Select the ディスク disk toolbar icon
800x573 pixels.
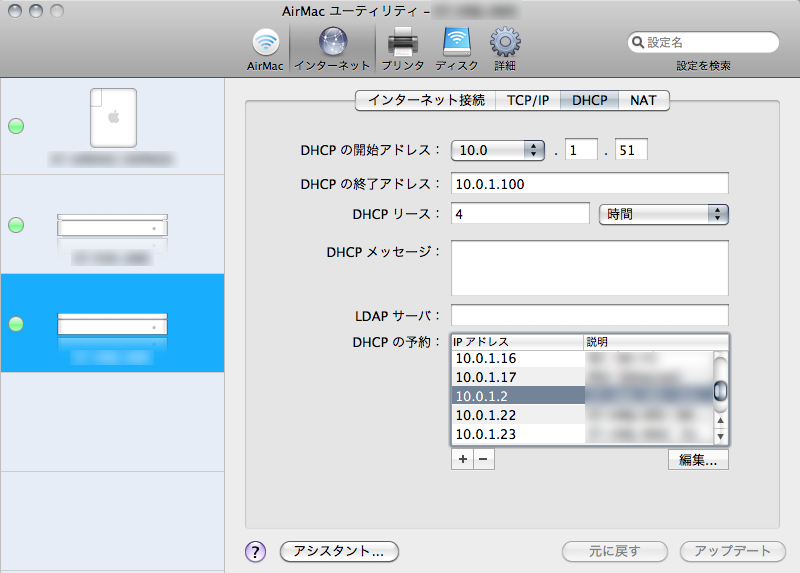(456, 47)
